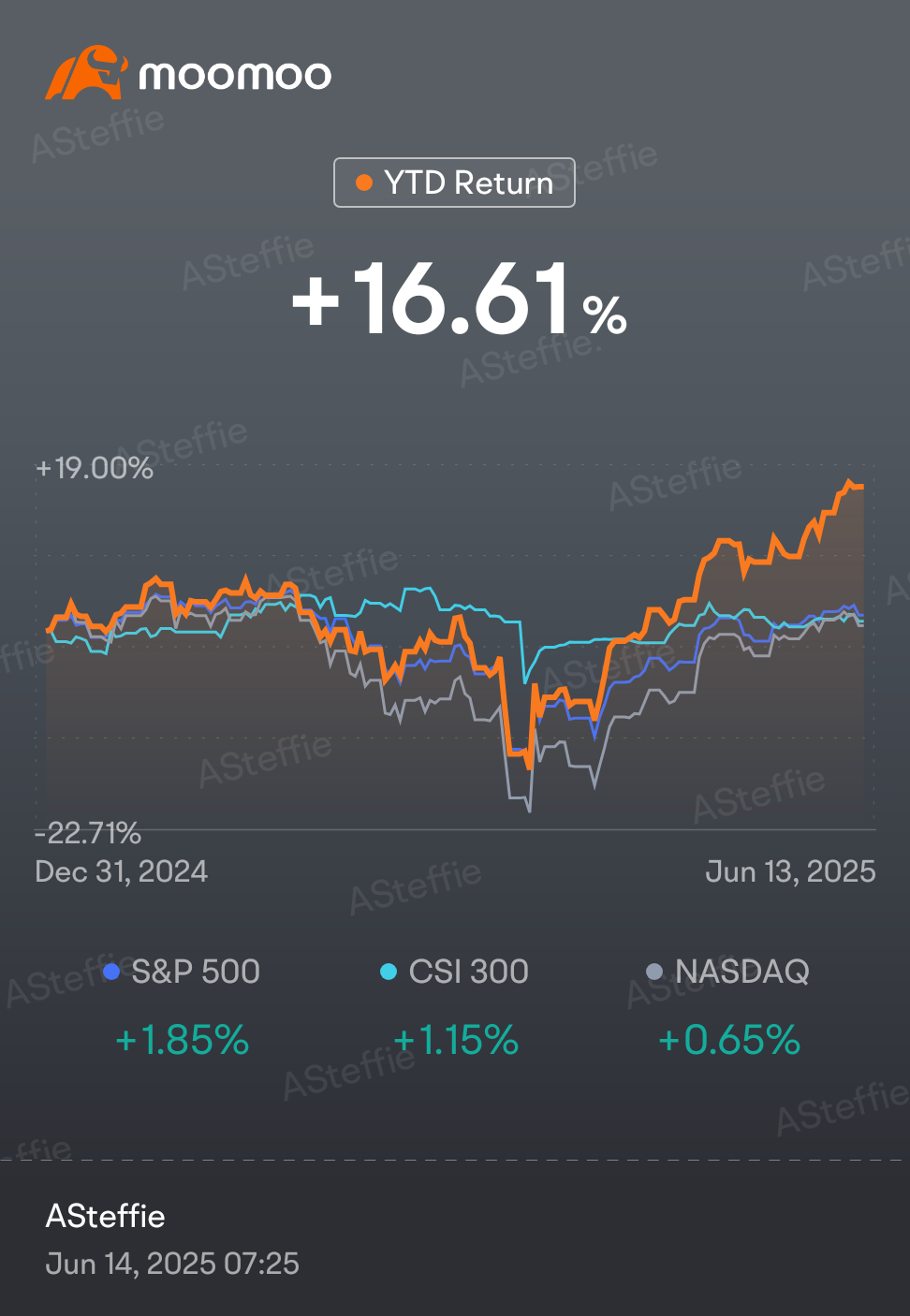Click the blue S&P 500 legend dot

pyautogui.click(x=111, y=972)
